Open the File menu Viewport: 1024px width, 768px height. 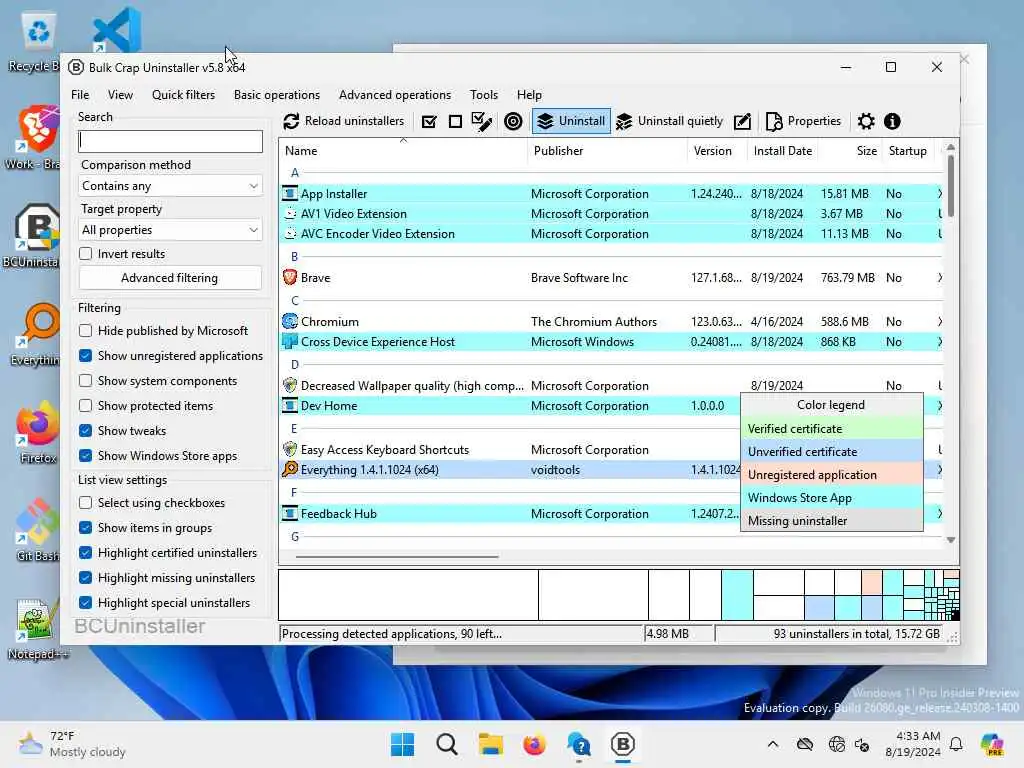(80, 95)
